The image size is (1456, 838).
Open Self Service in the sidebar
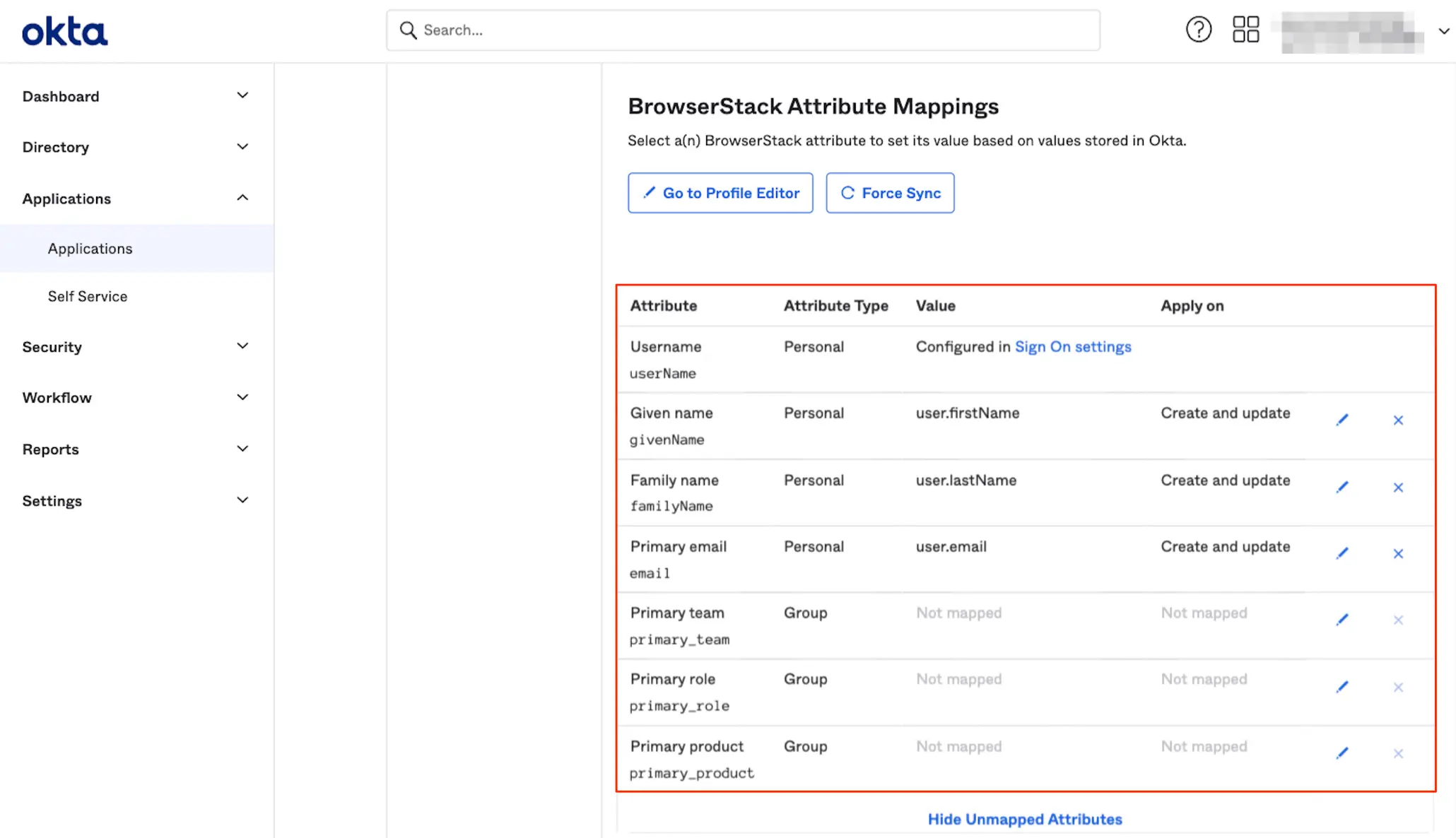pos(88,297)
